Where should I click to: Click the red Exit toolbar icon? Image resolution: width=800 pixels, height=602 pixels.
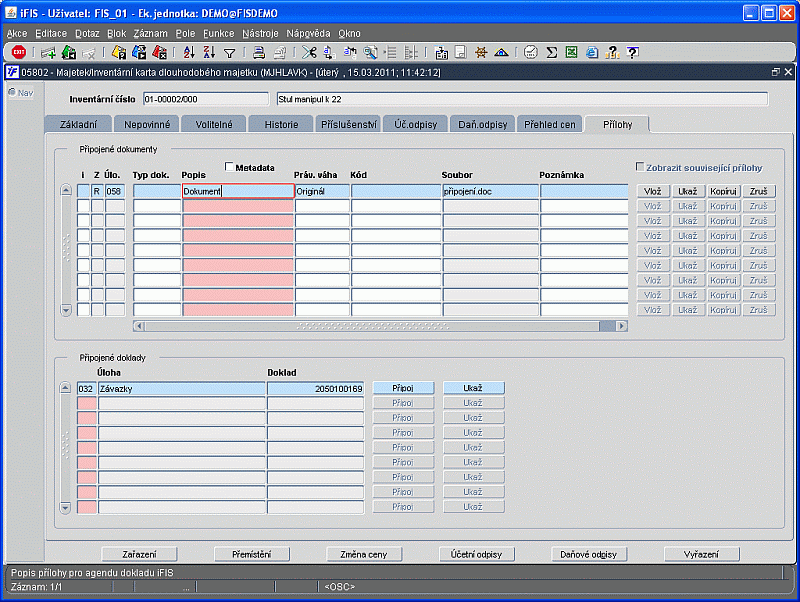(x=19, y=52)
